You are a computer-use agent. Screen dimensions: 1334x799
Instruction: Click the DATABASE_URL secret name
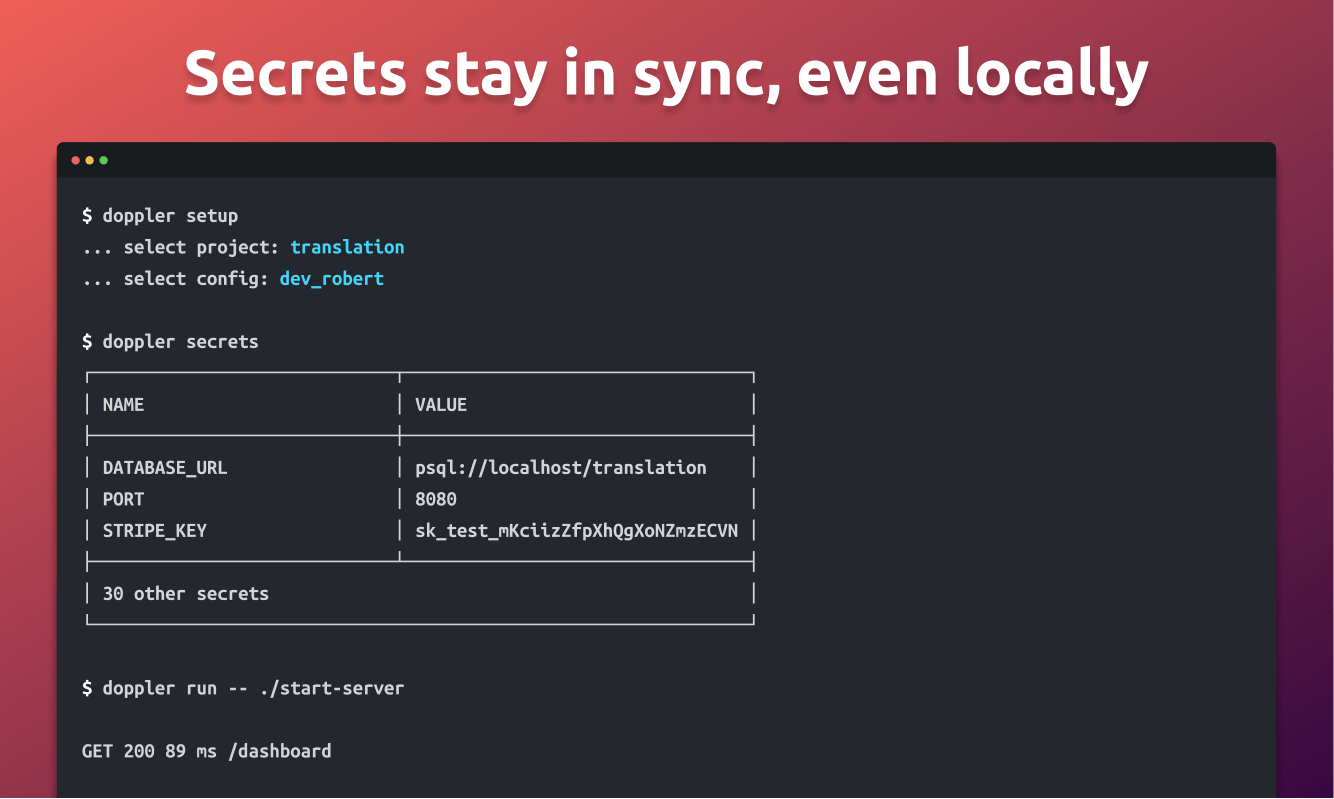pyautogui.click(x=165, y=468)
